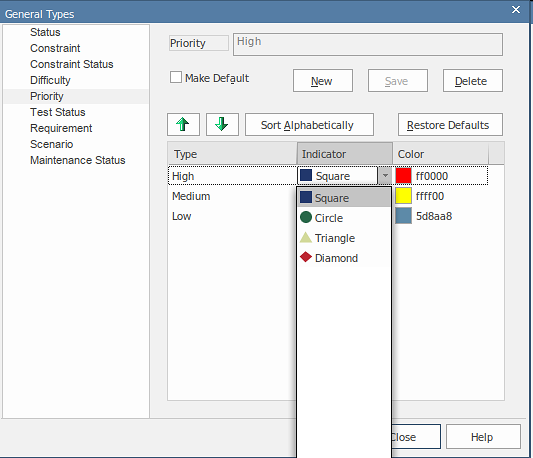
Task: Open Maintenance Status category
Action: click(x=78, y=160)
